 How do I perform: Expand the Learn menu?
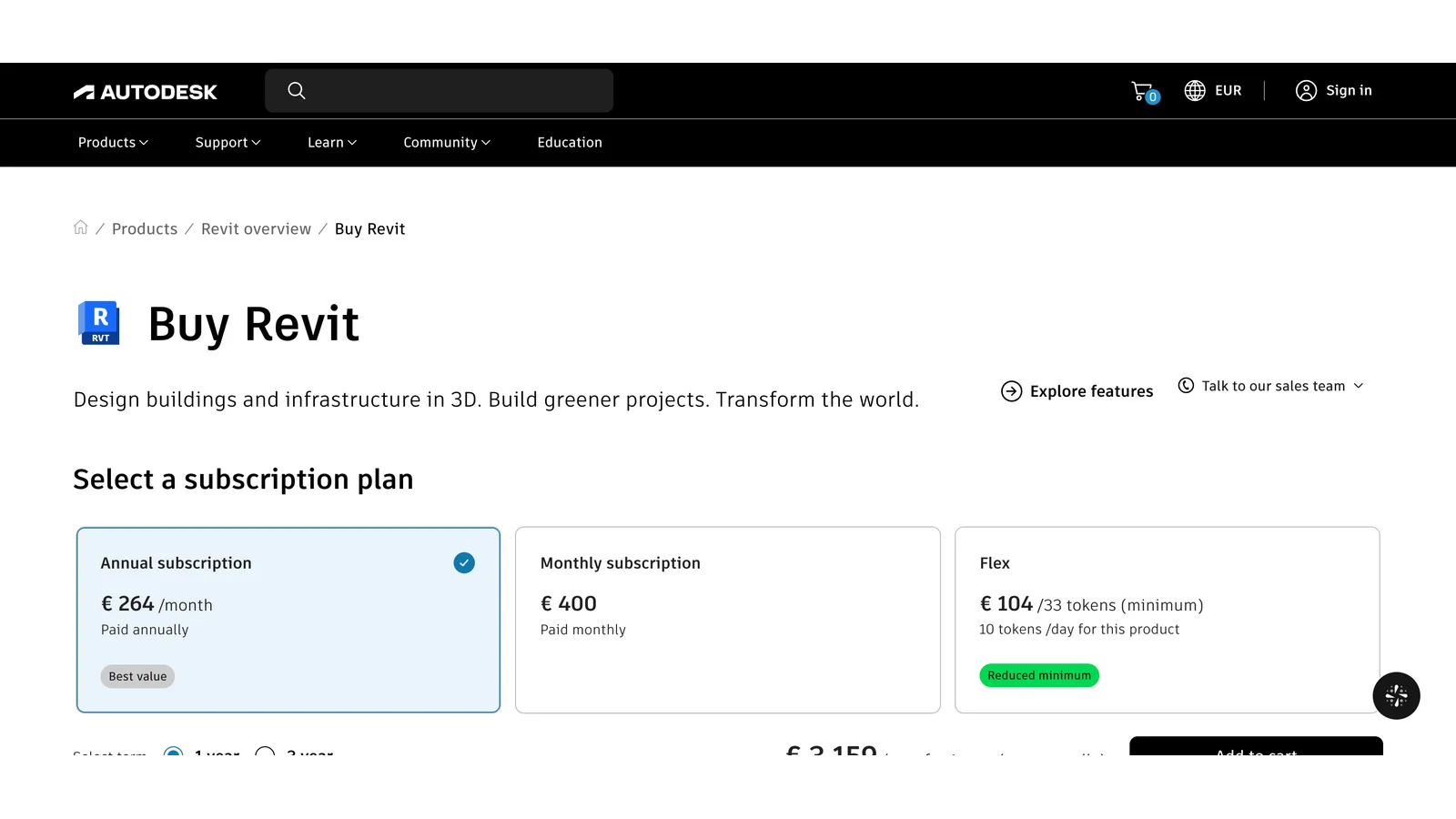[x=332, y=142]
